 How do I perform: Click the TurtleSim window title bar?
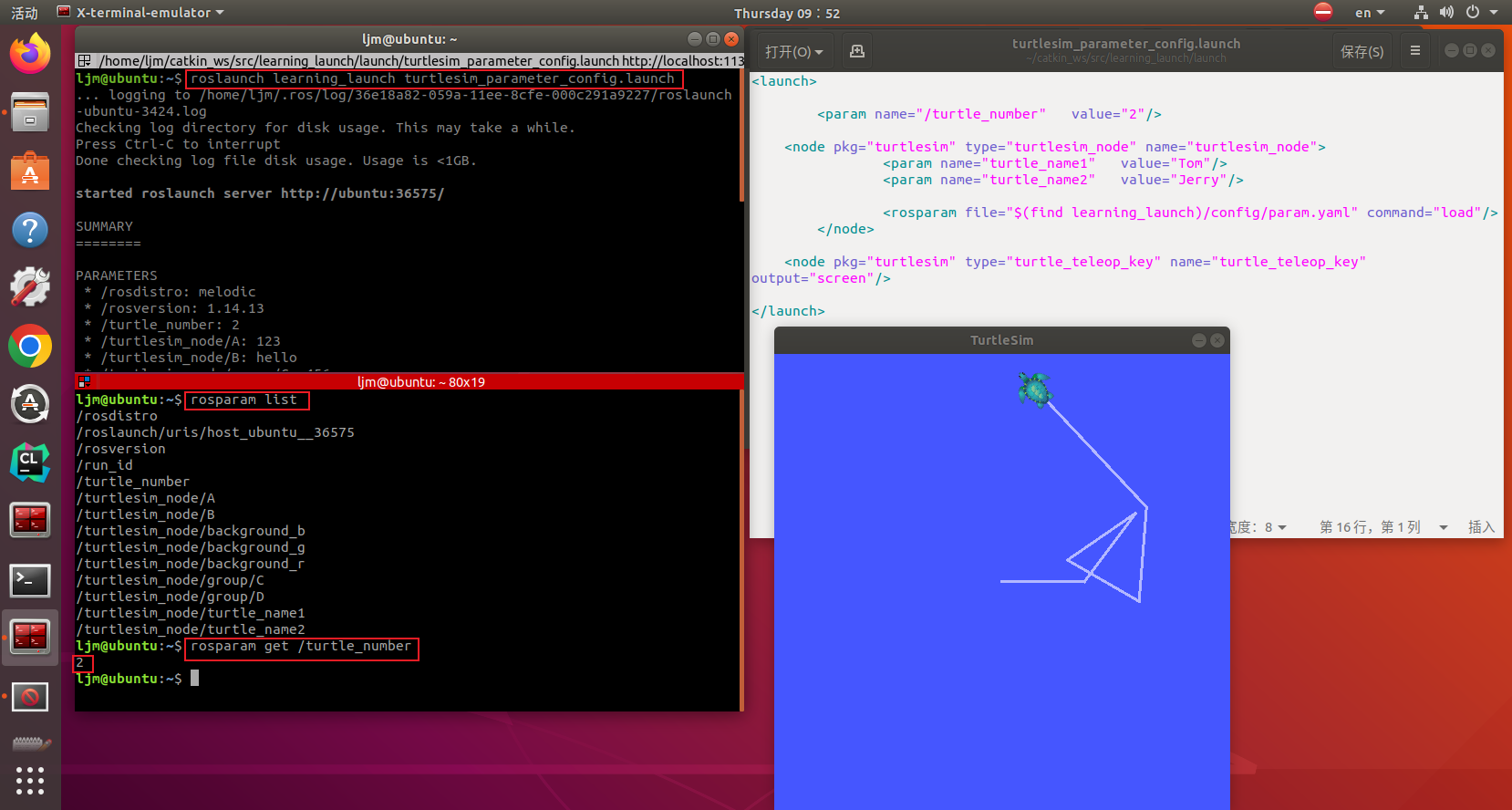(1001, 340)
